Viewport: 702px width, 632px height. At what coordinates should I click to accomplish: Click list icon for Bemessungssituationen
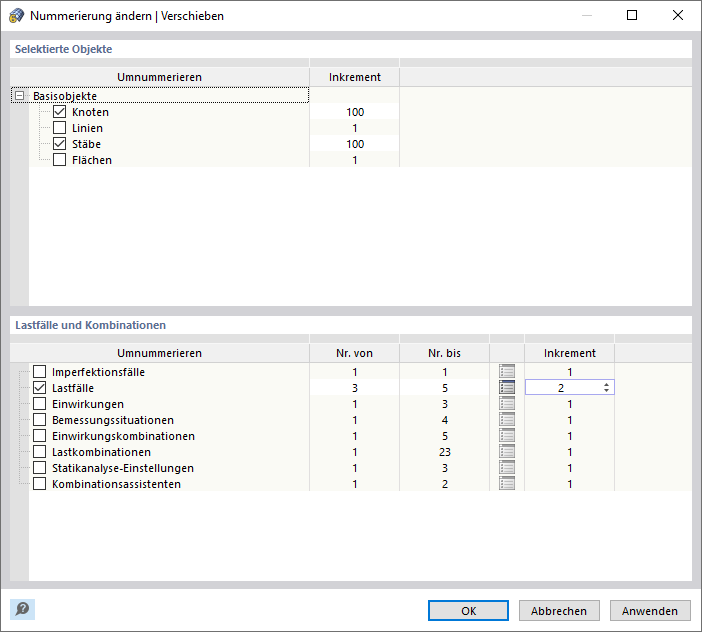tap(507, 420)
